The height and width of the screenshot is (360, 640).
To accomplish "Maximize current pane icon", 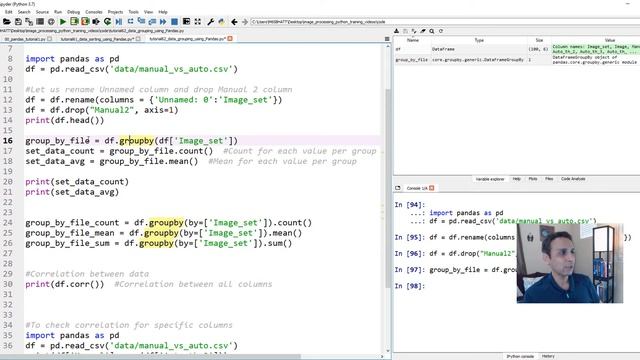I will [186, 22].
